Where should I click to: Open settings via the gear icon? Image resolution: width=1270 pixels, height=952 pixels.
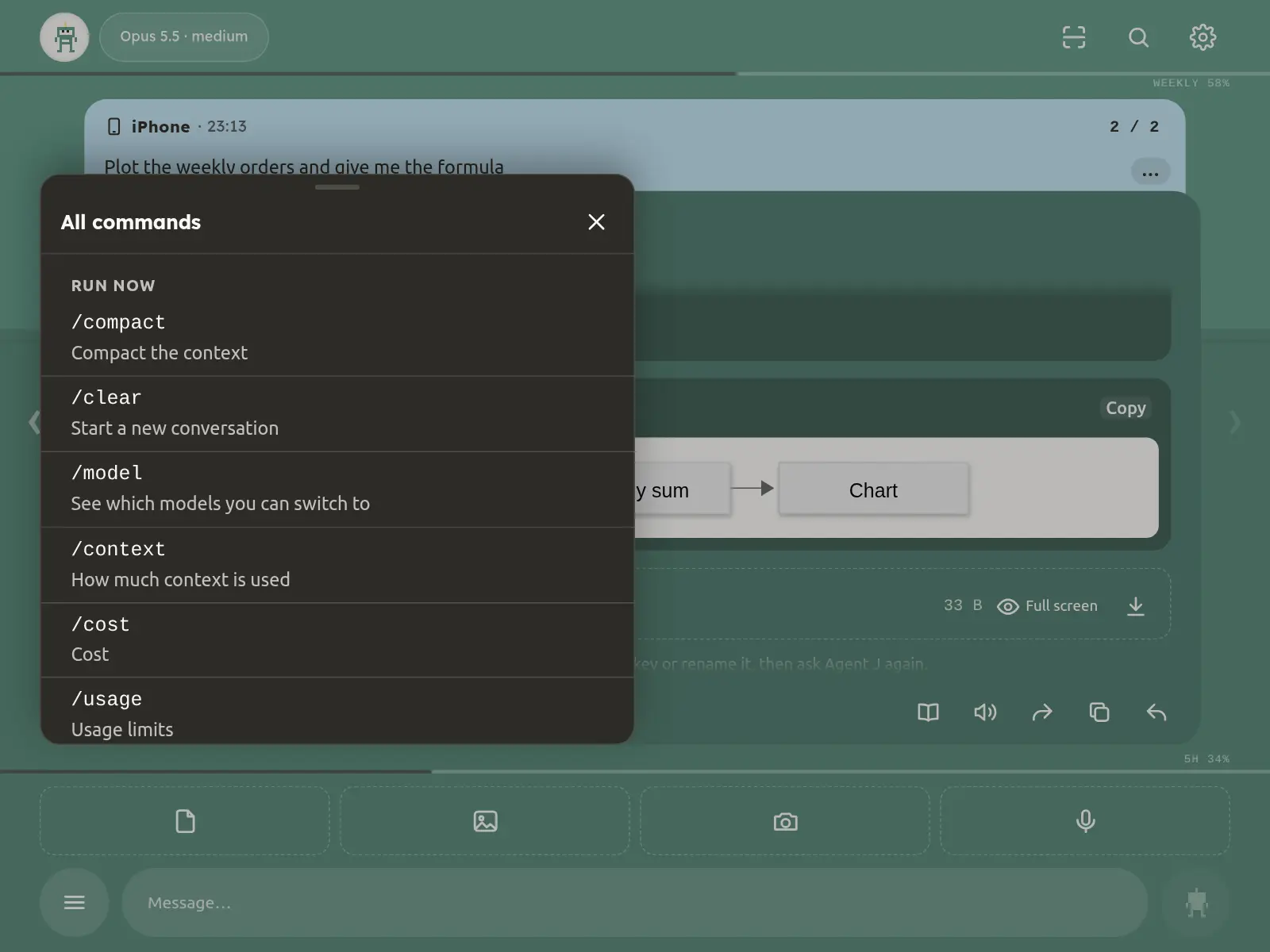[x=1203, y=37]
